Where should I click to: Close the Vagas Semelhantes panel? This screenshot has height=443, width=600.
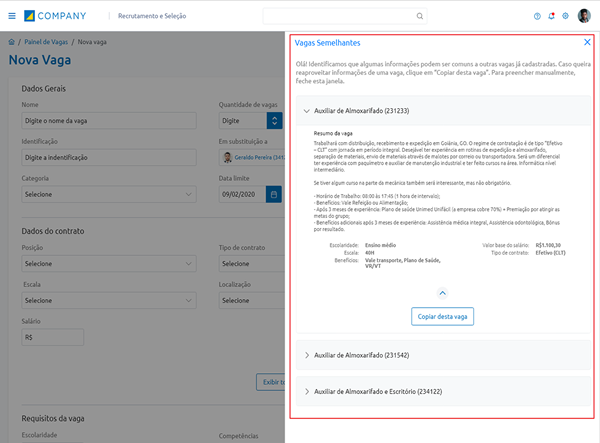point(587,42)
